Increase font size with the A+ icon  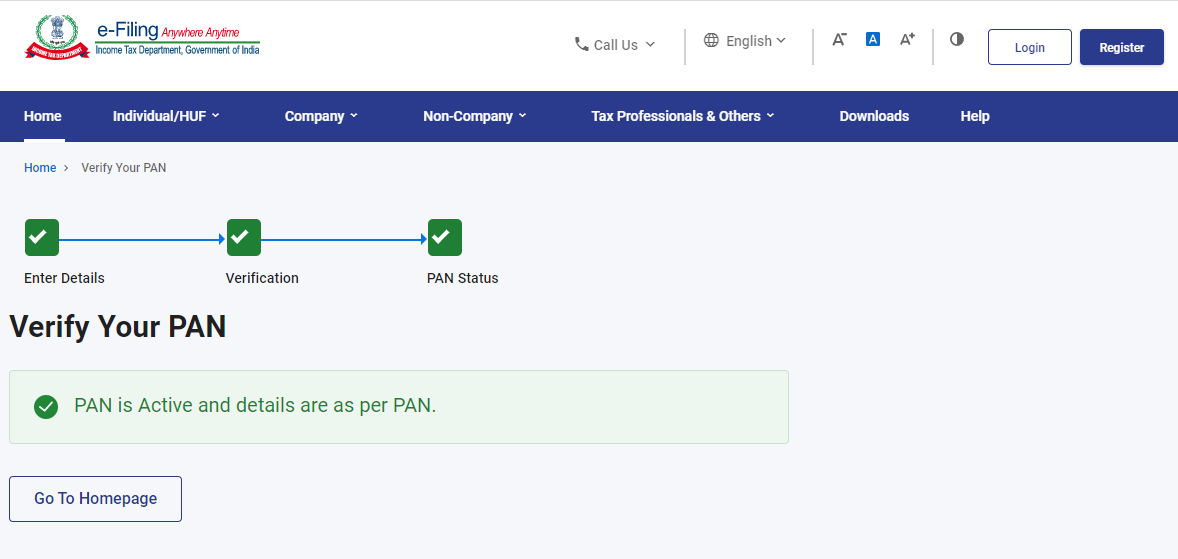[907, 39]
